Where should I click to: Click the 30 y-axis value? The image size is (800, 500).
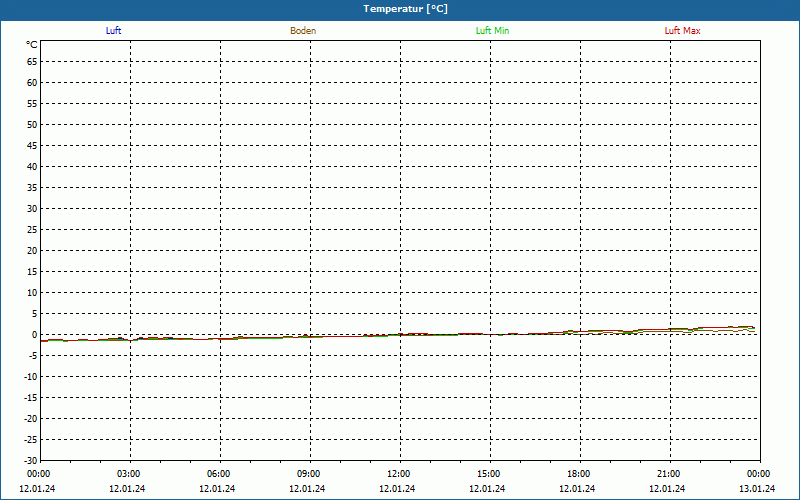coord(32,209)
